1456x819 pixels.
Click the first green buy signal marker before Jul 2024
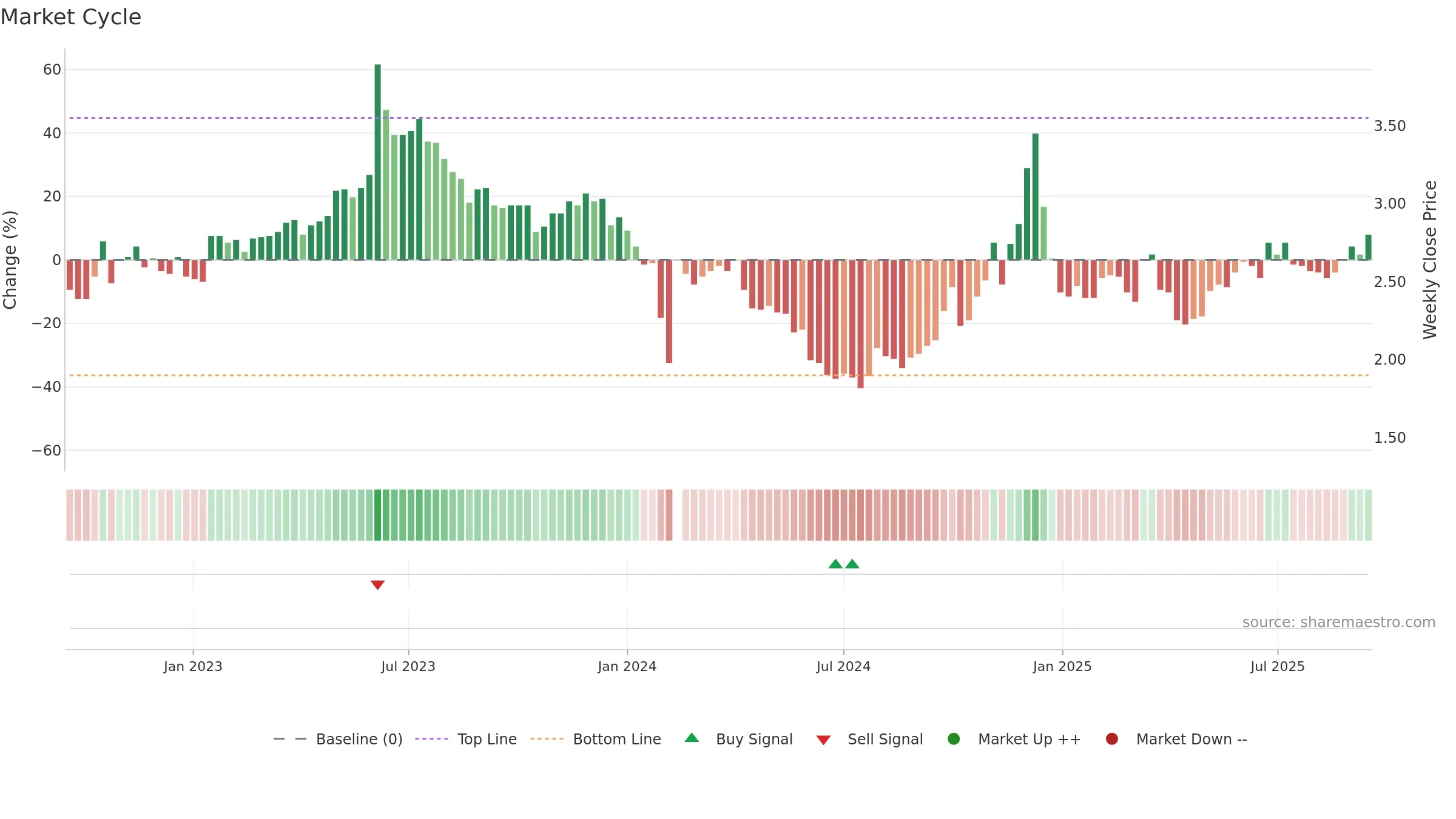tap(835, 564)
